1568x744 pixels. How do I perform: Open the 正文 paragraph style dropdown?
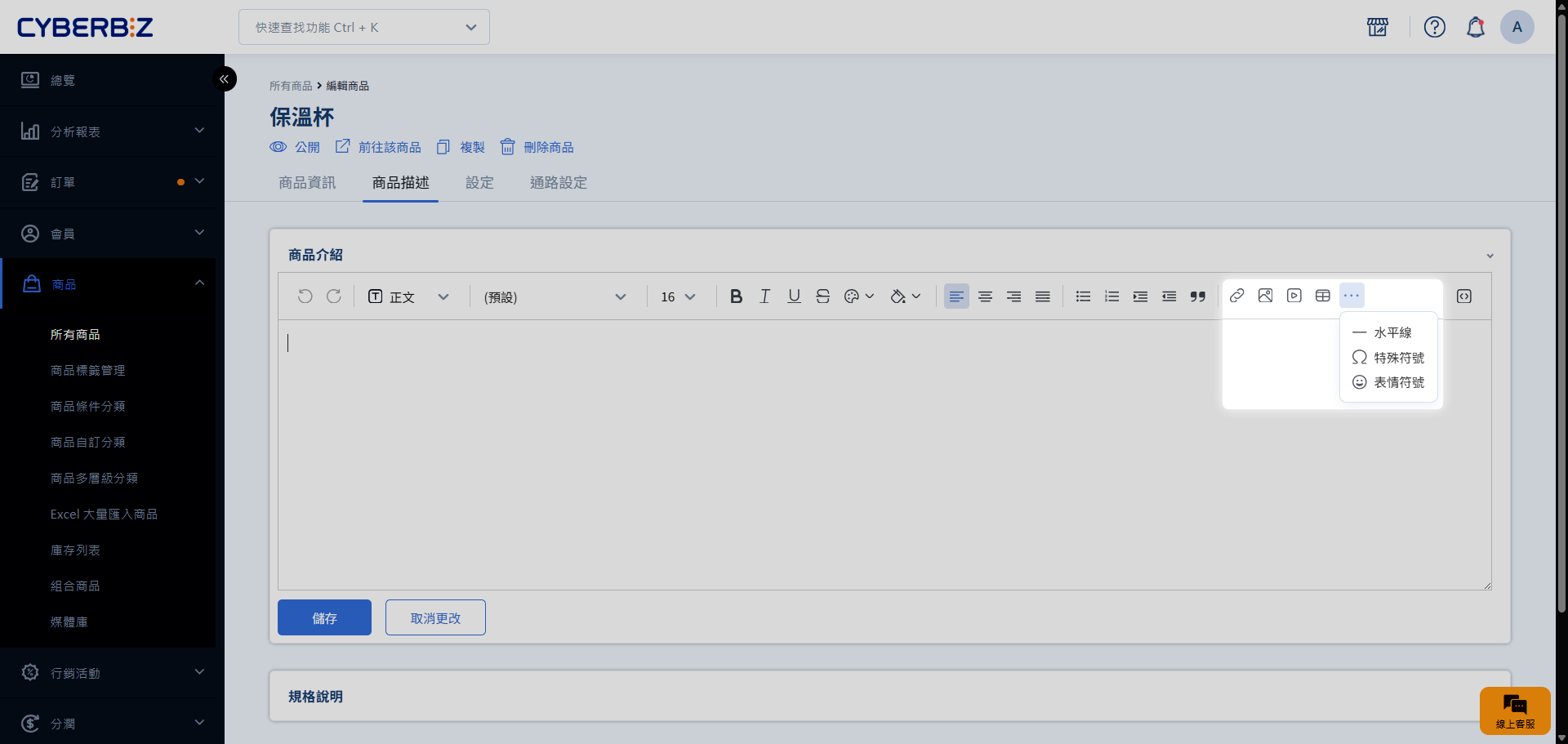(x=408, y=296)
